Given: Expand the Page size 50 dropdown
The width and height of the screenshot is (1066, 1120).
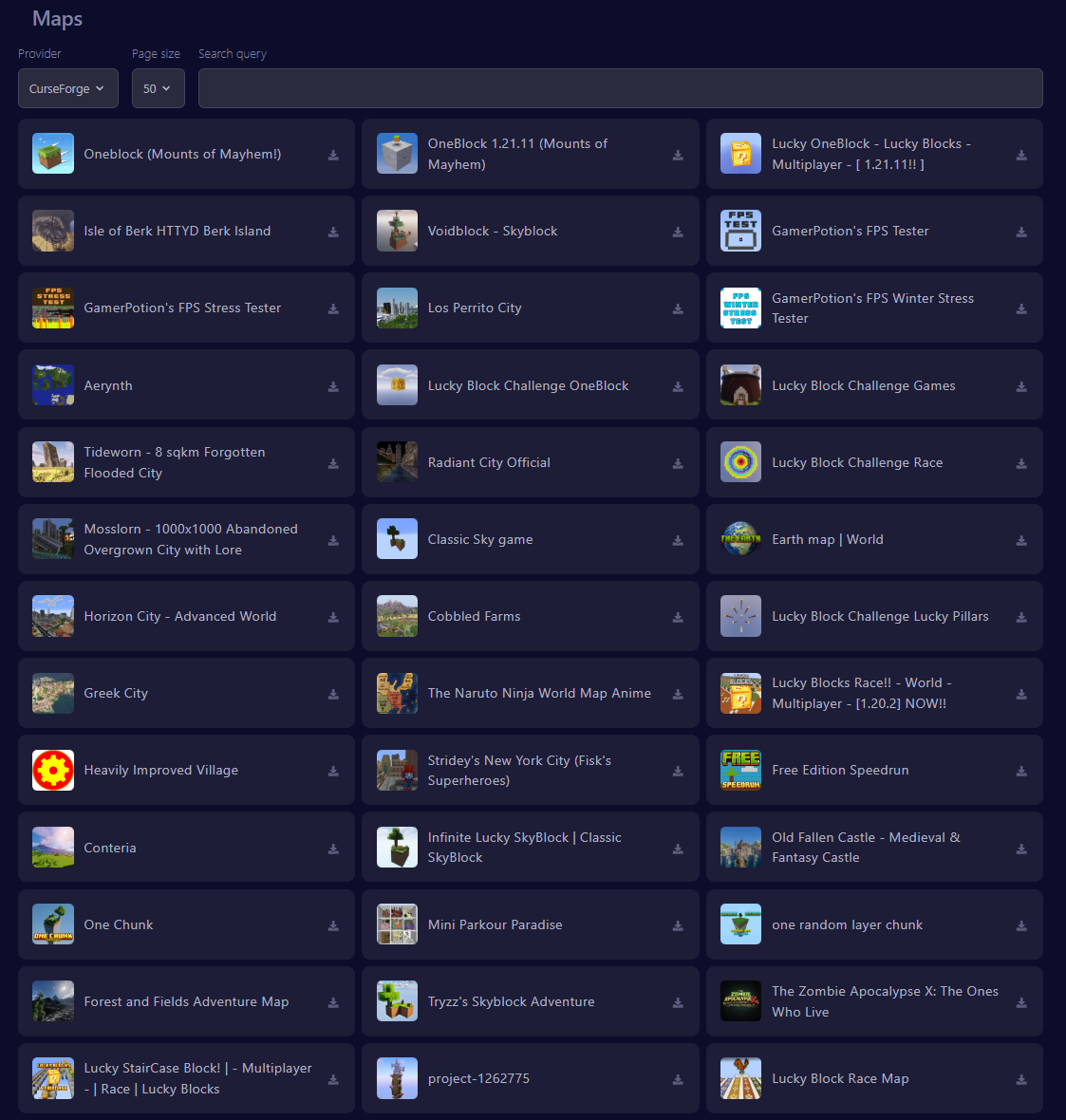Looking at the screenshot, I should 158,88.
